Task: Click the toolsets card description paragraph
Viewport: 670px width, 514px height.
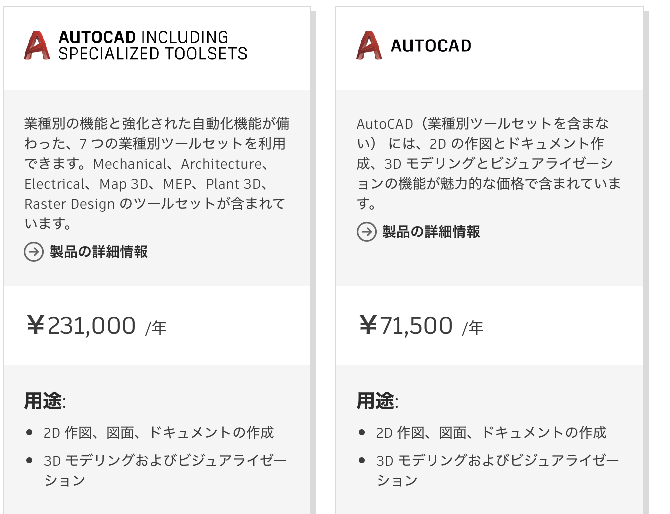Action: pyautogui.click(x=157, y=173)
